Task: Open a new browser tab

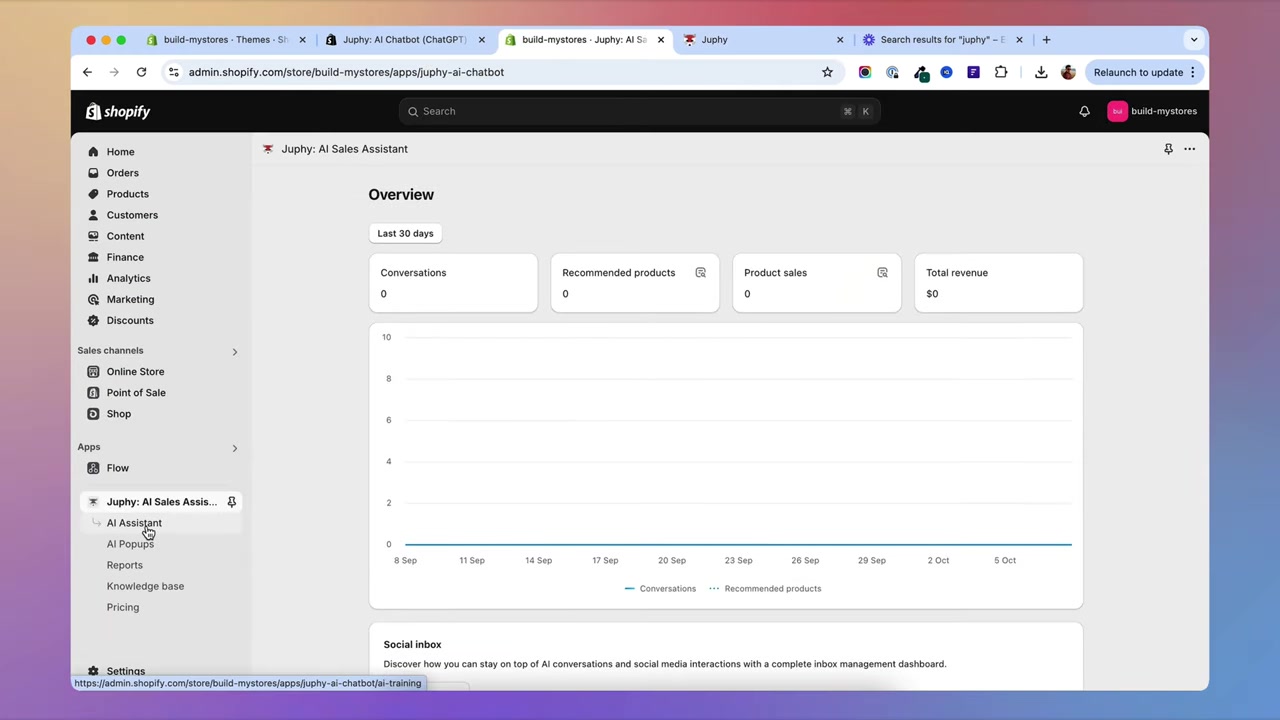Action: tap(1046, 40)
